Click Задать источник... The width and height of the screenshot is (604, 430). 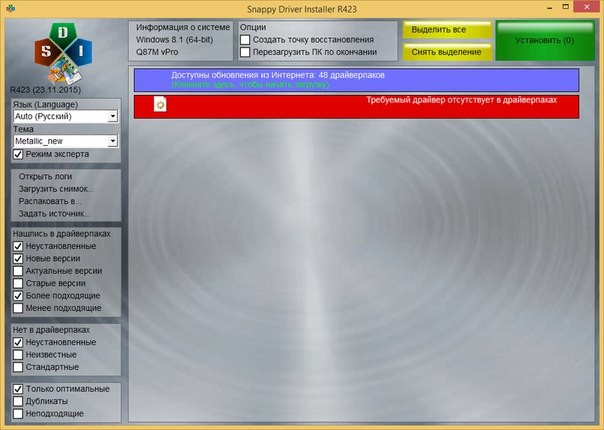click(x=55, y=213)
